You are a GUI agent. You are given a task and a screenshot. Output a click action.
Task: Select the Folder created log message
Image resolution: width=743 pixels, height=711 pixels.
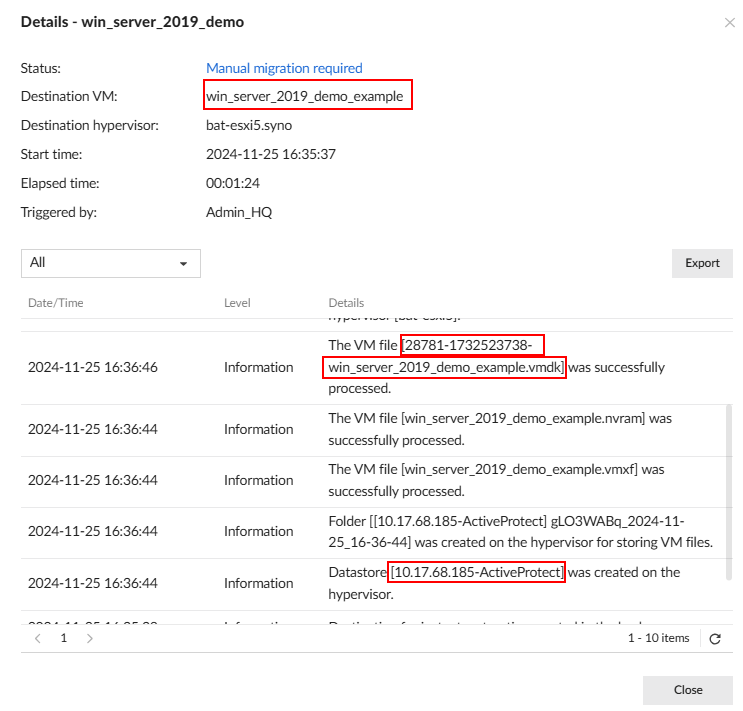click(520, 532)
